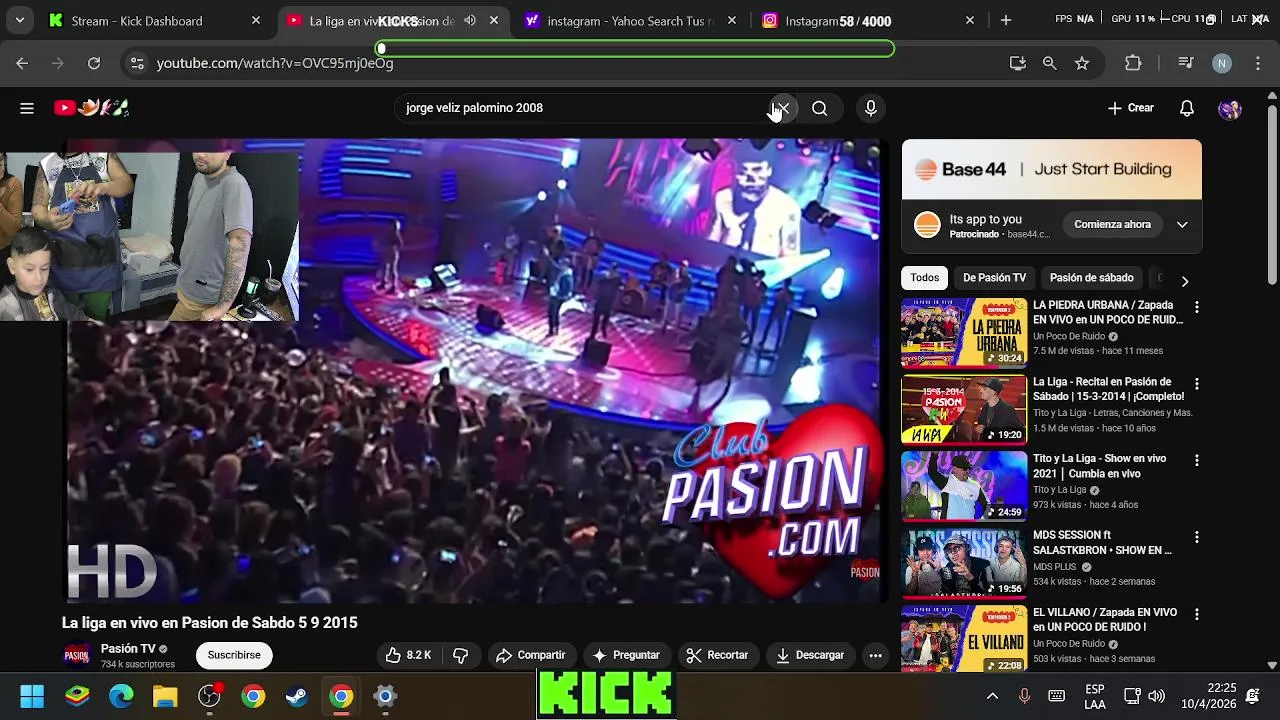Open the YouTube account avatar menu
The image size is (1280, 720).
(1230, 108)
